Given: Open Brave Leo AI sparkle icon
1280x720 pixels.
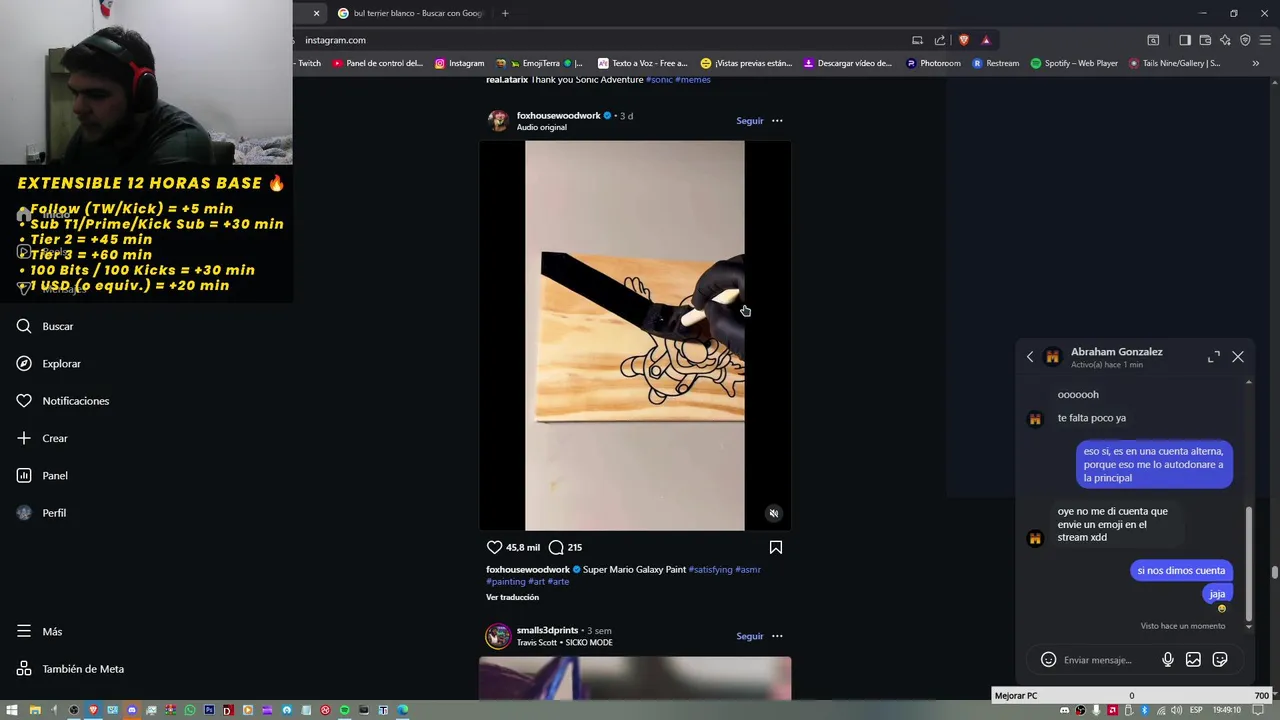Looking at the screenshot, I should coord(1225,40).
